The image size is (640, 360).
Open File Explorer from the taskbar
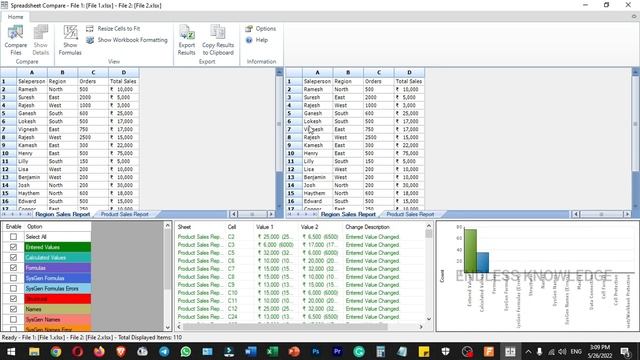[x=34, y=351]
